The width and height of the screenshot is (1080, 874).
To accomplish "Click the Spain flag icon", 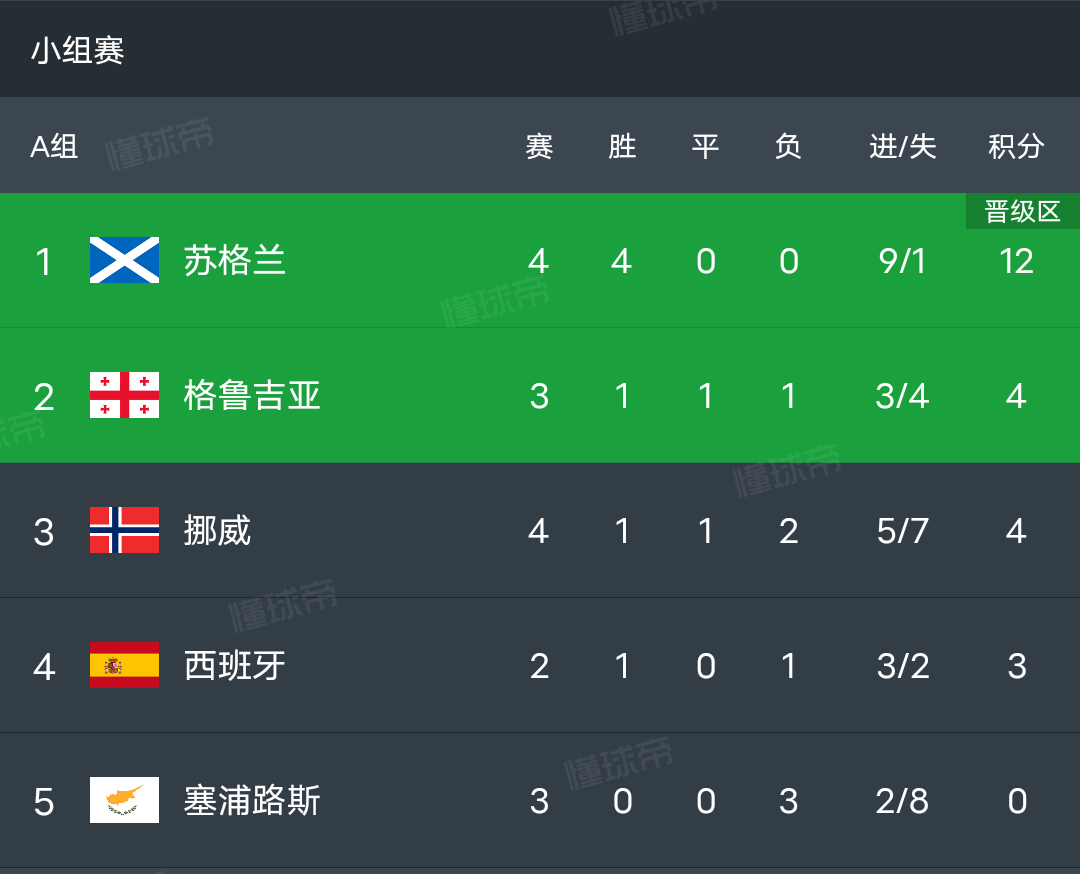I will click(125, 665).
